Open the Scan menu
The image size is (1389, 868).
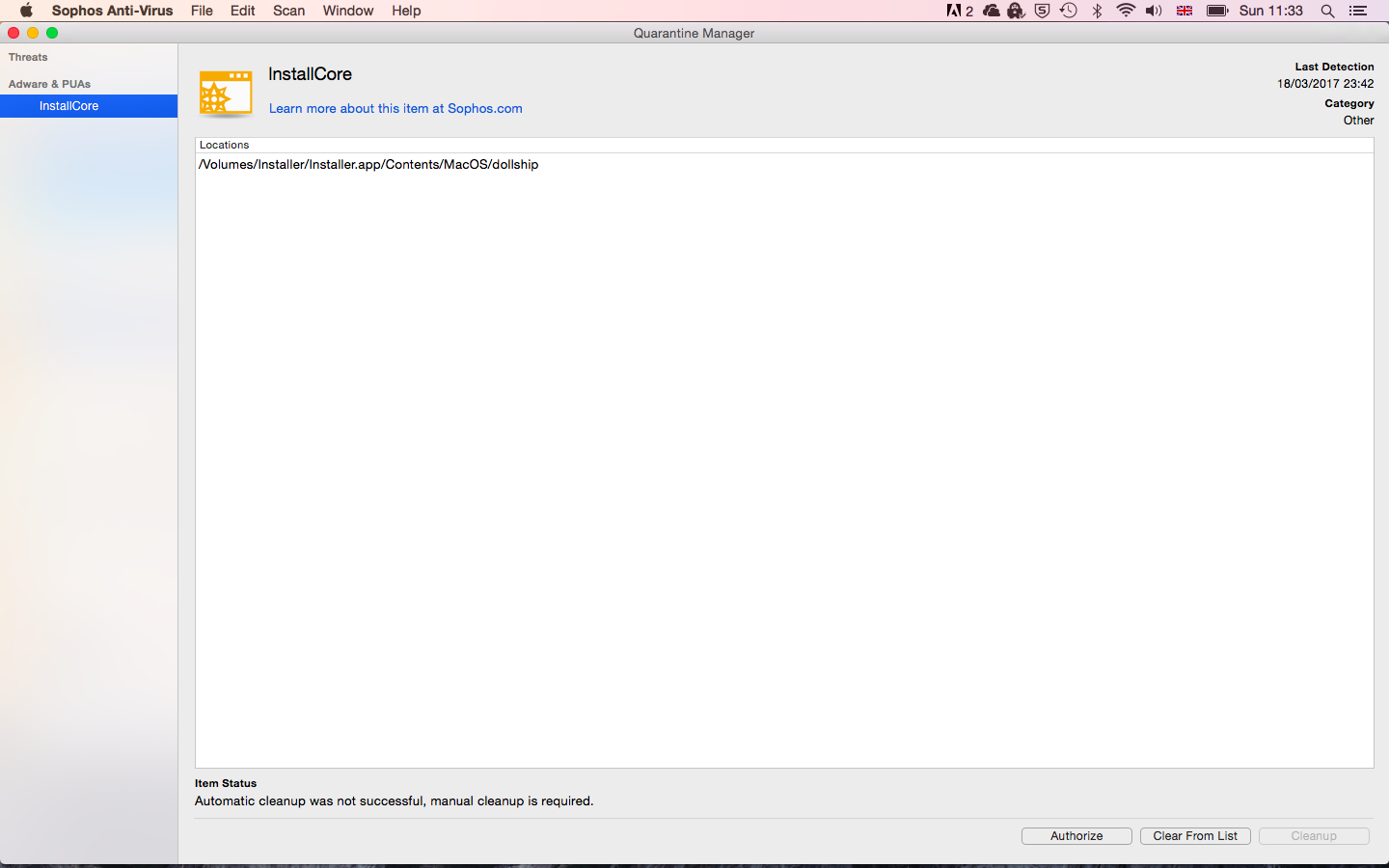(288, 11)
